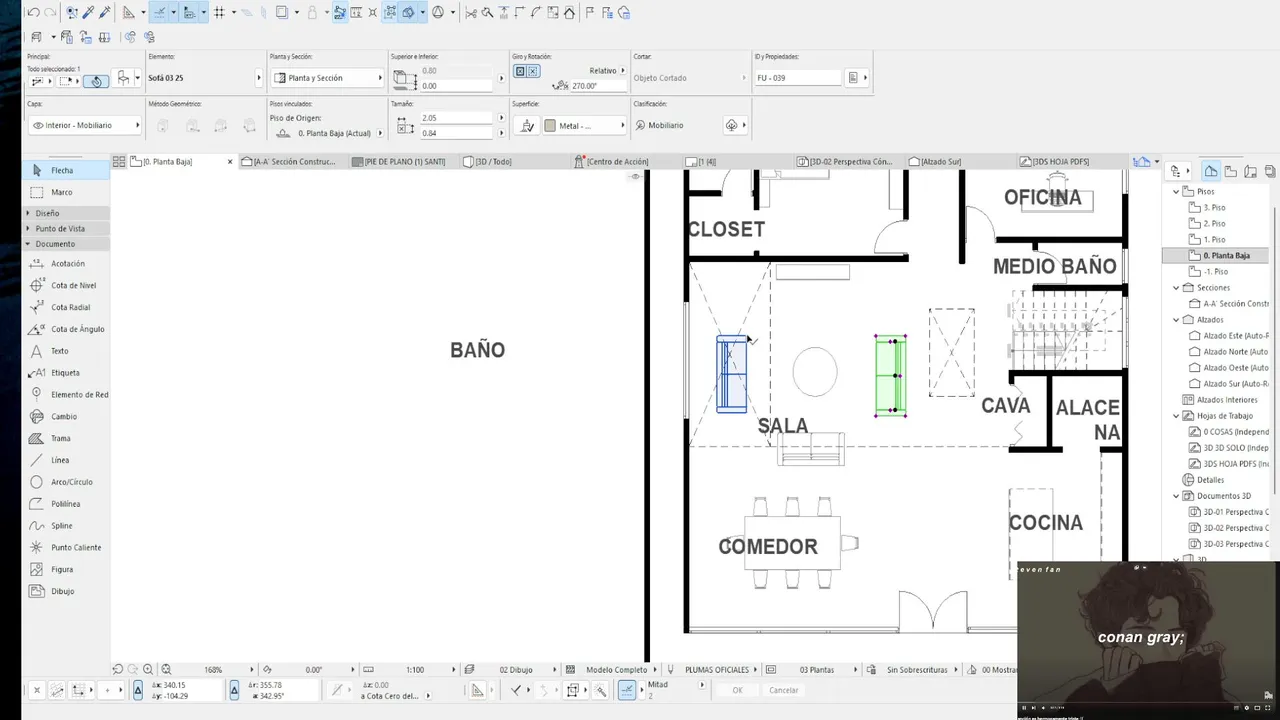Activate the Figura tool
The image size is (1280, 720).
[66, 569]
